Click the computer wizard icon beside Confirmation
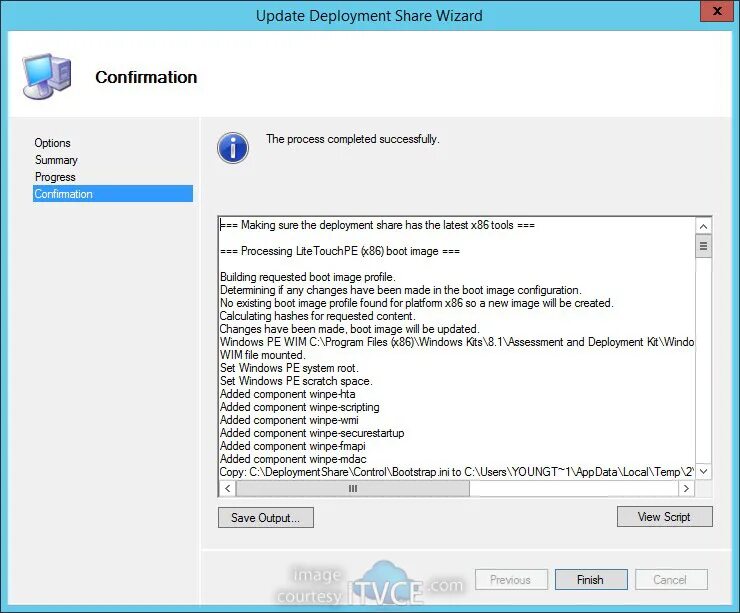 (x=47, y=76)
